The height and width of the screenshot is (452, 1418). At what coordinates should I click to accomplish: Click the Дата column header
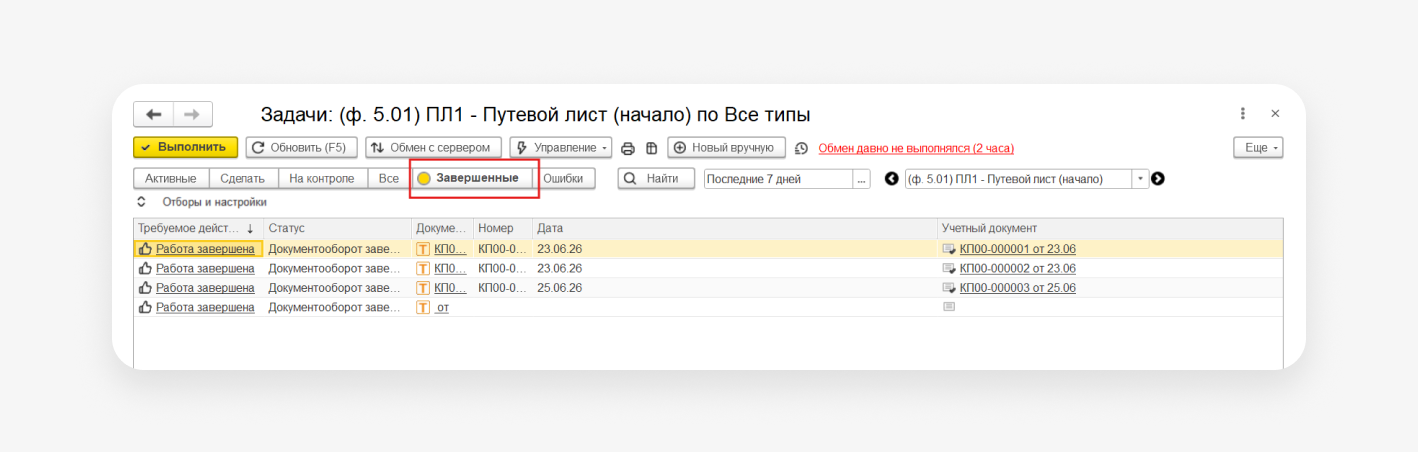735,228
